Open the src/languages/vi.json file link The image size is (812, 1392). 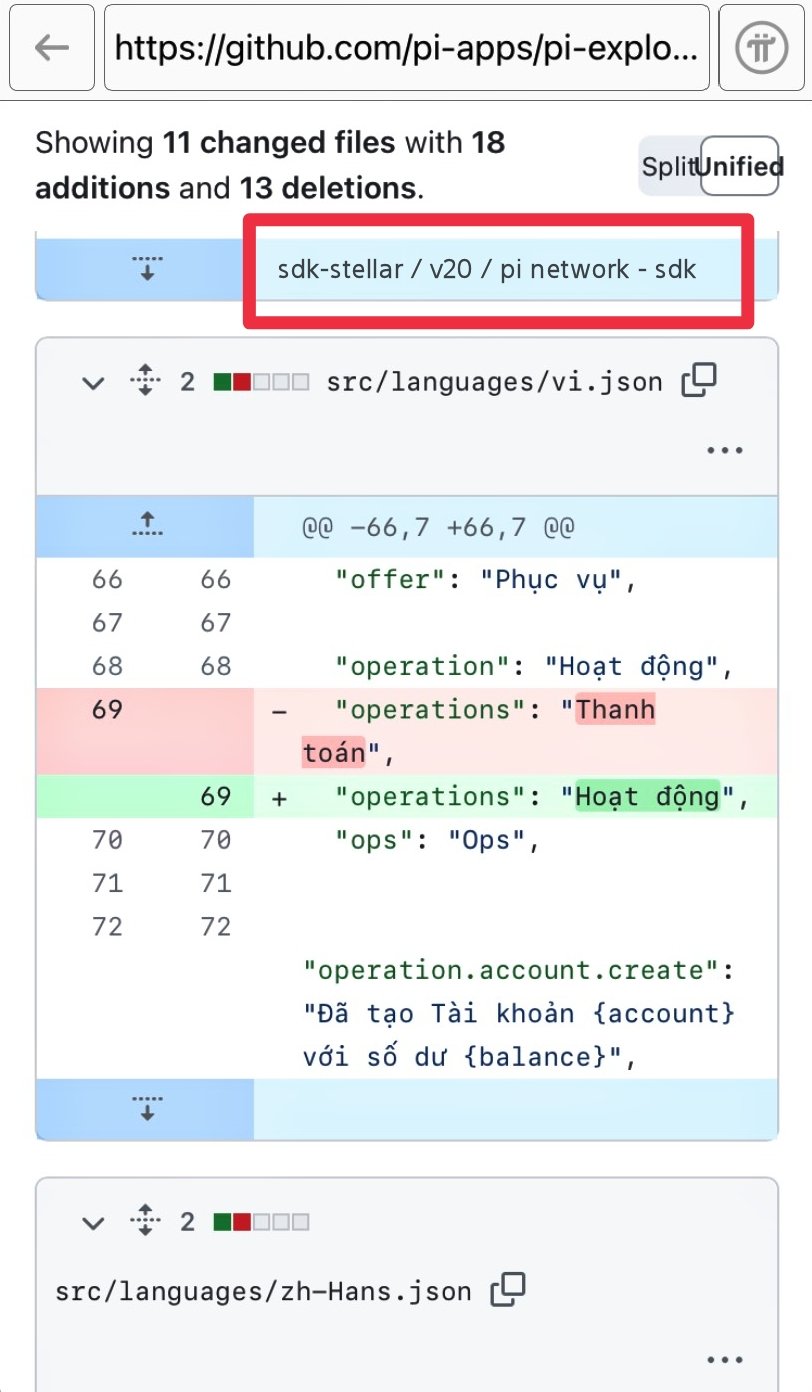[x=494, y=381]
